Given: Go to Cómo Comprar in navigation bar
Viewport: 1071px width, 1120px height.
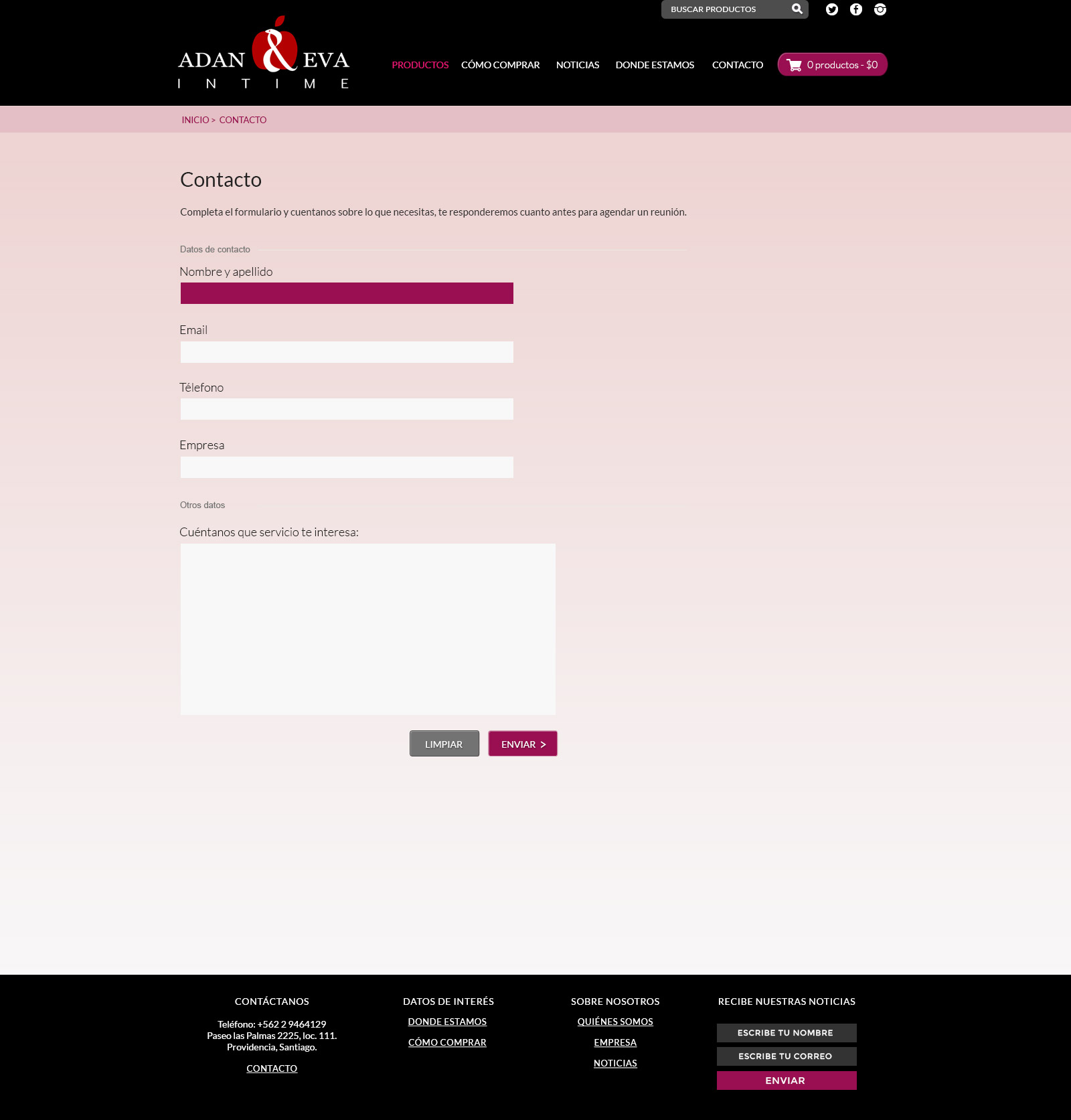Looking at the screenshot, I should (500, 65).
